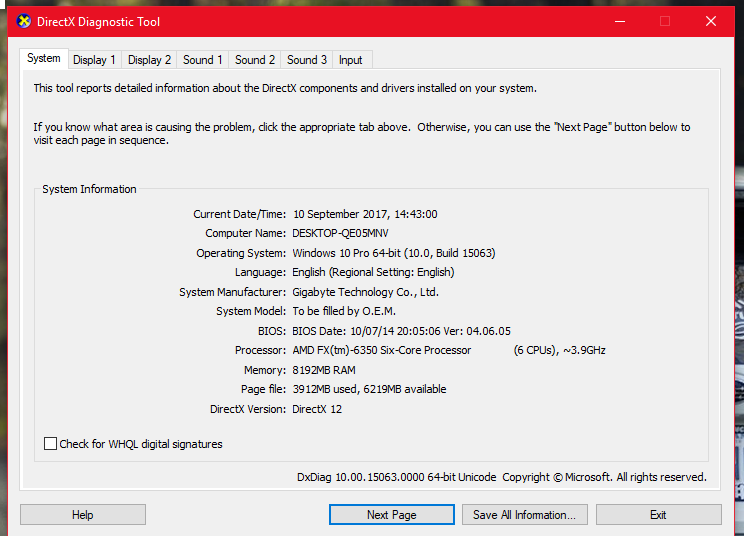Click the English (Regional Setting: English) value

(373, 272)
